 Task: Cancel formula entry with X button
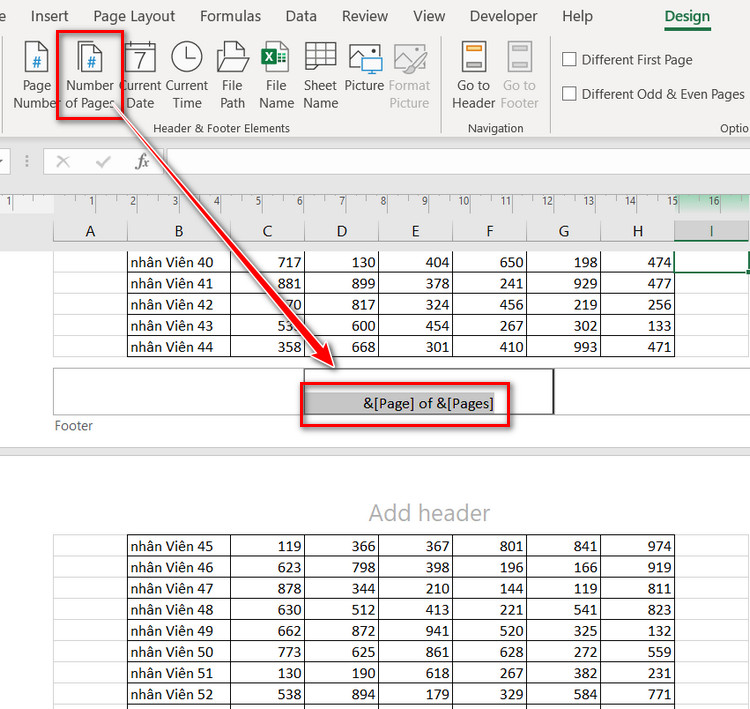[x=63, y=161]
